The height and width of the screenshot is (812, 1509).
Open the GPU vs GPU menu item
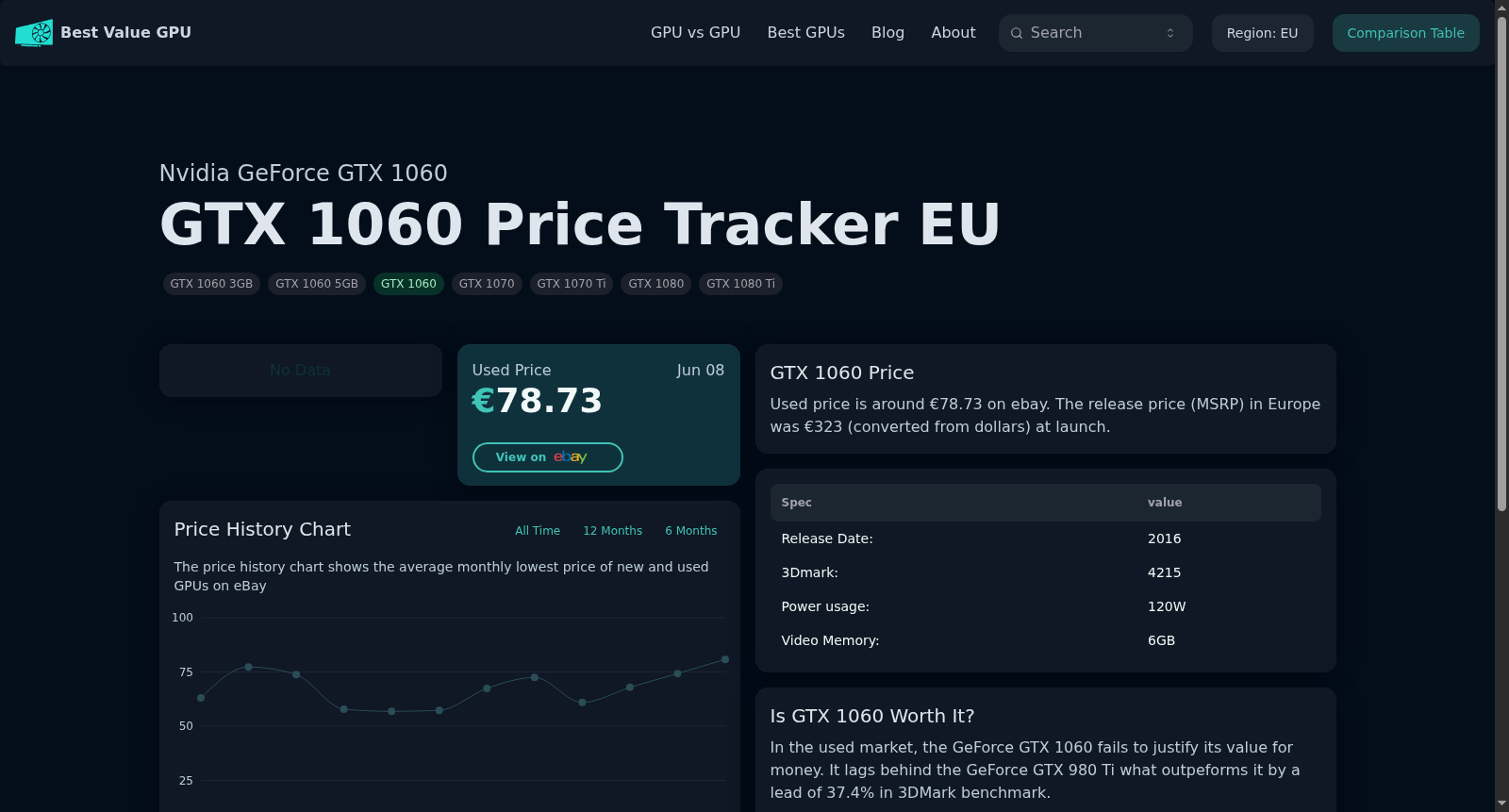click(x=695, y=33)
